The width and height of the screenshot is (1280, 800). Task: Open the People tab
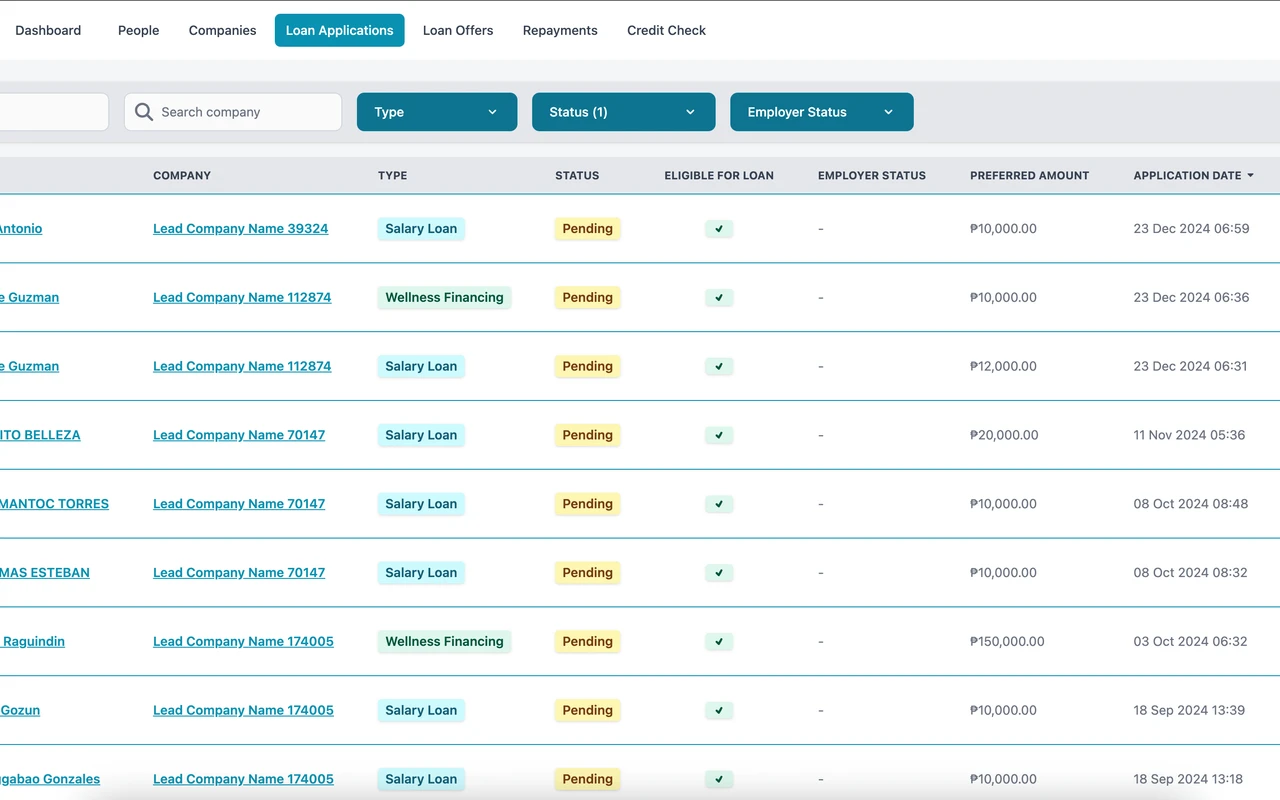[138, 30]
